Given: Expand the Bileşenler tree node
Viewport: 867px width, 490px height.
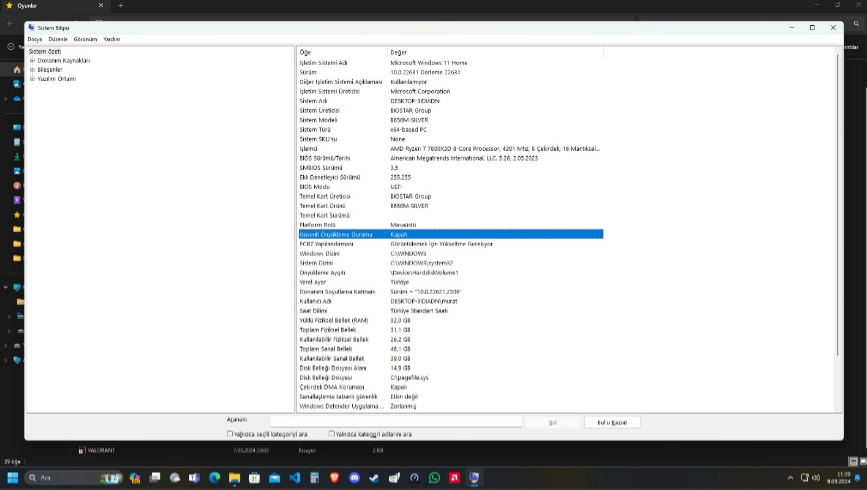Looking at the screenshot, I should coord(32,70).
